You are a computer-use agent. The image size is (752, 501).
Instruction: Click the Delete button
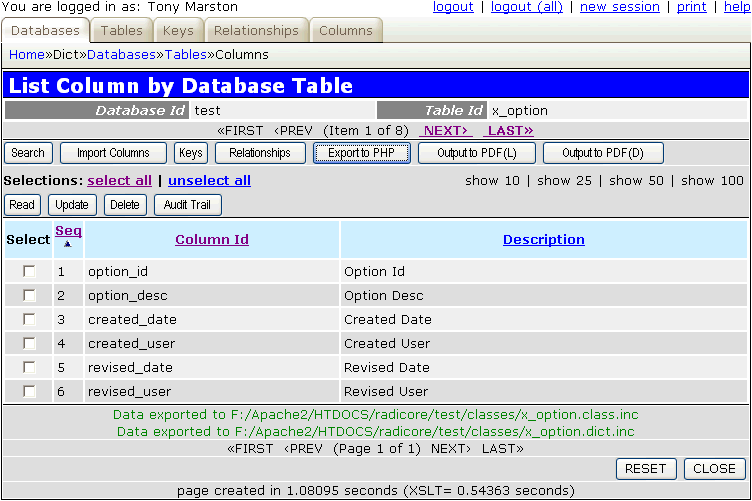125,205
